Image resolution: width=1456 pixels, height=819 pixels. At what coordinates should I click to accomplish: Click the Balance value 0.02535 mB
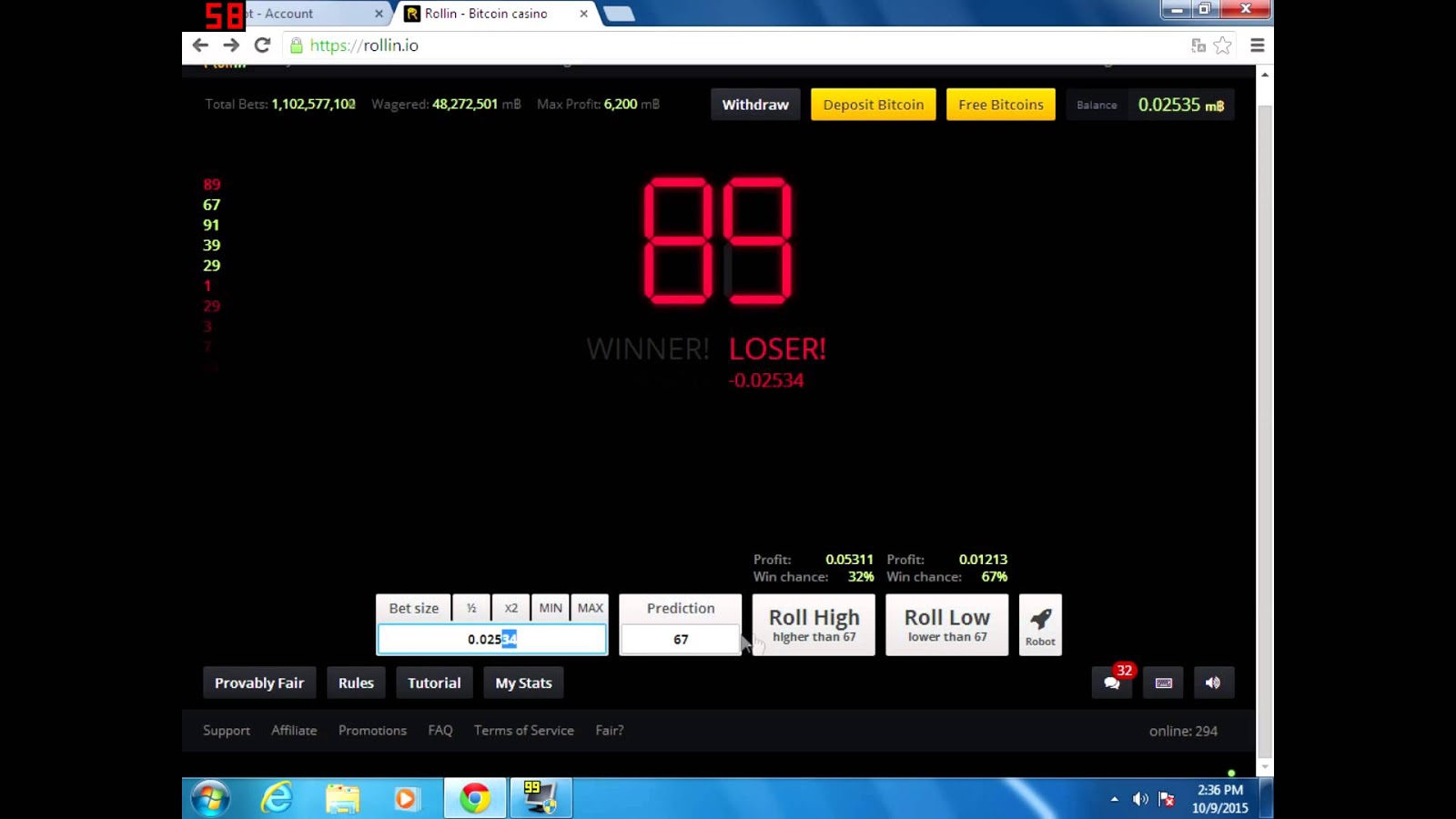pyautogui.click(x=1180, y=105)
